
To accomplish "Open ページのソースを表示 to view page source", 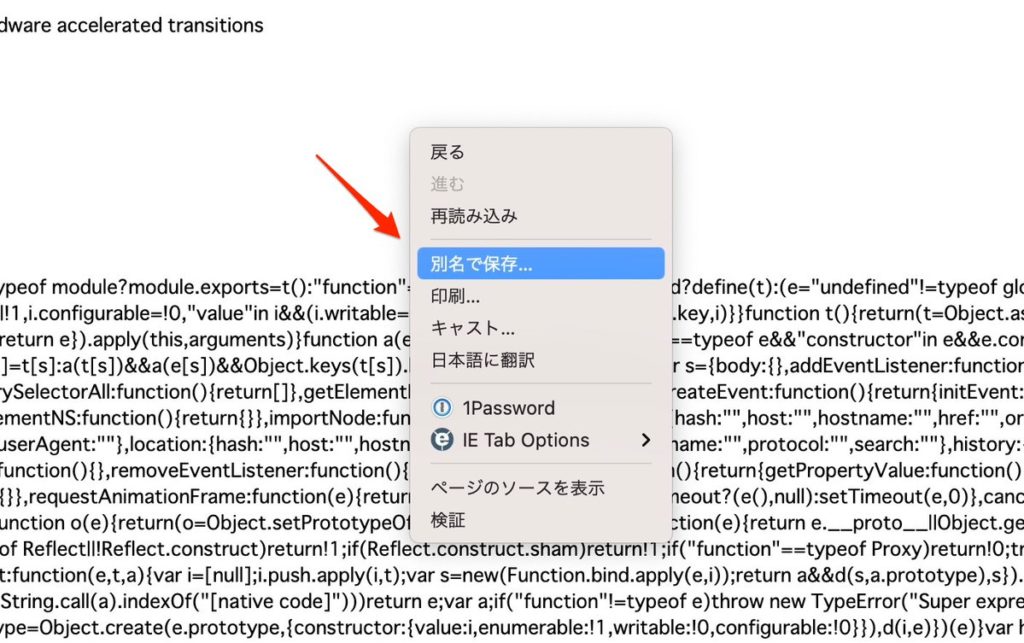I will (517, 488).
